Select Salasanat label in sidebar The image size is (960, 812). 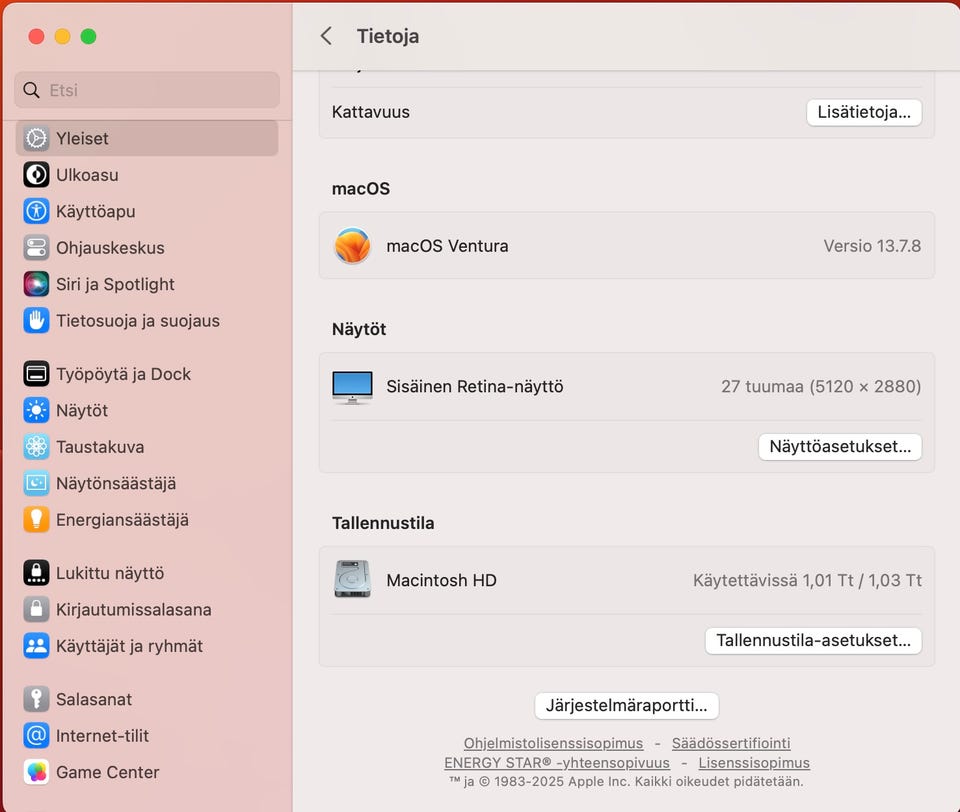click(94, 699)
